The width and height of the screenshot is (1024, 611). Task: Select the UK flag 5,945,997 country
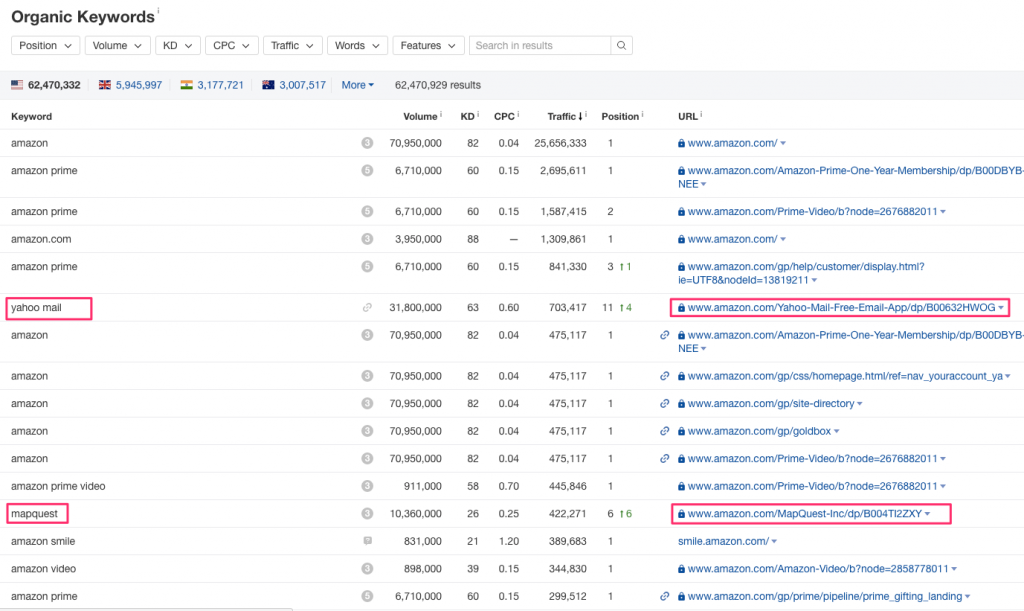click(131, 85)
